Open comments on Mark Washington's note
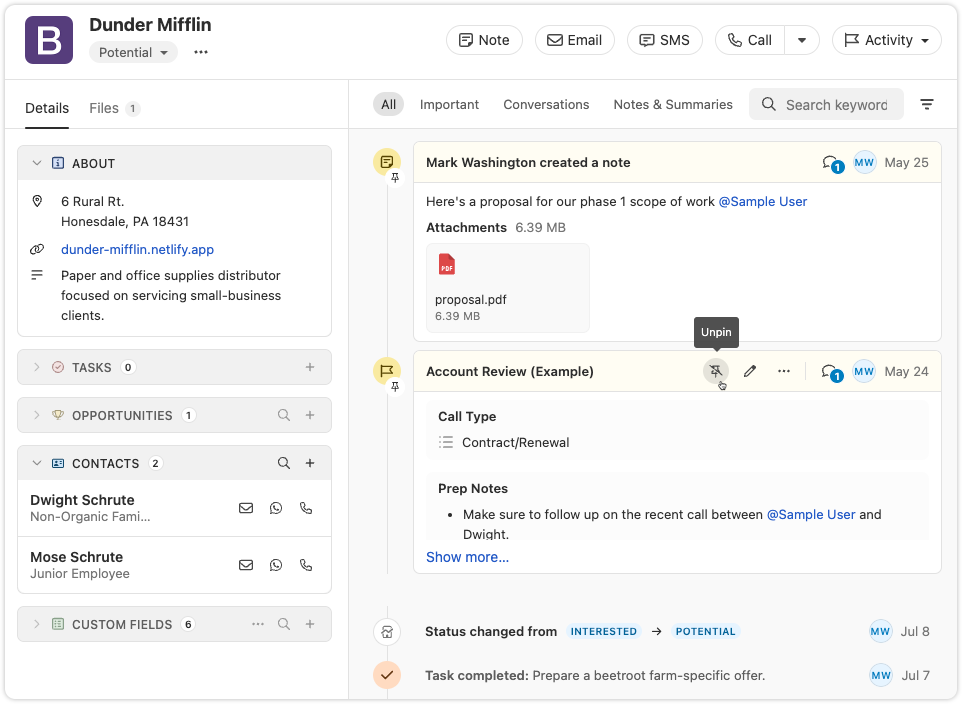This screenshot has height=704, width=962. tap(831, 163)
